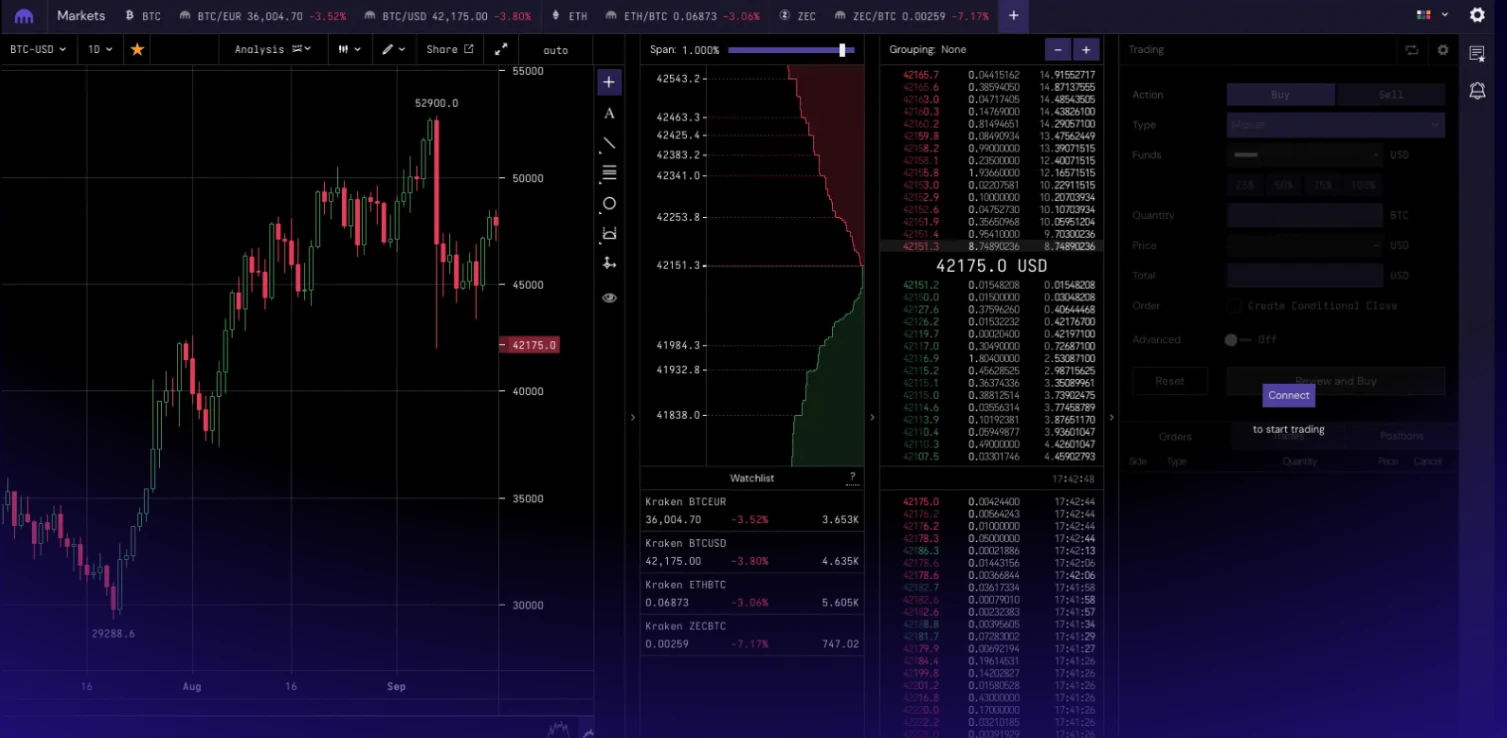The height and width of the screenshot is (738, 1507).
Task: Open the BTC-USD pair selector
Action: [x=37, y=48]
